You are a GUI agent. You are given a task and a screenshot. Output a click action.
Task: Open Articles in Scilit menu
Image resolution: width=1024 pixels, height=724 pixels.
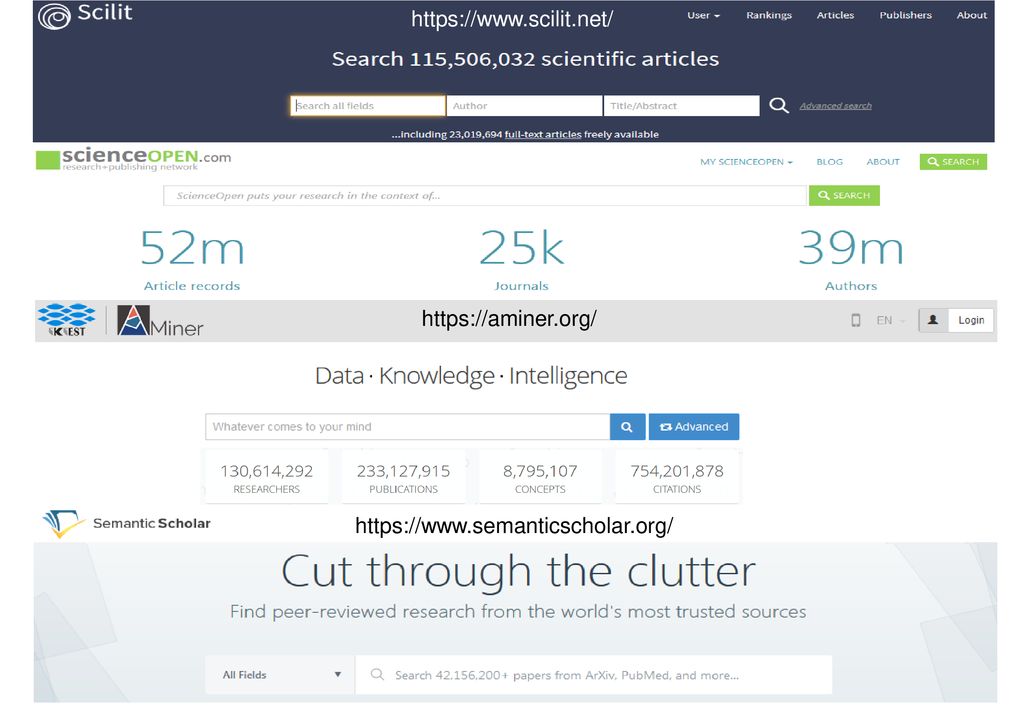pyautogui.click(x=835, y=15)
